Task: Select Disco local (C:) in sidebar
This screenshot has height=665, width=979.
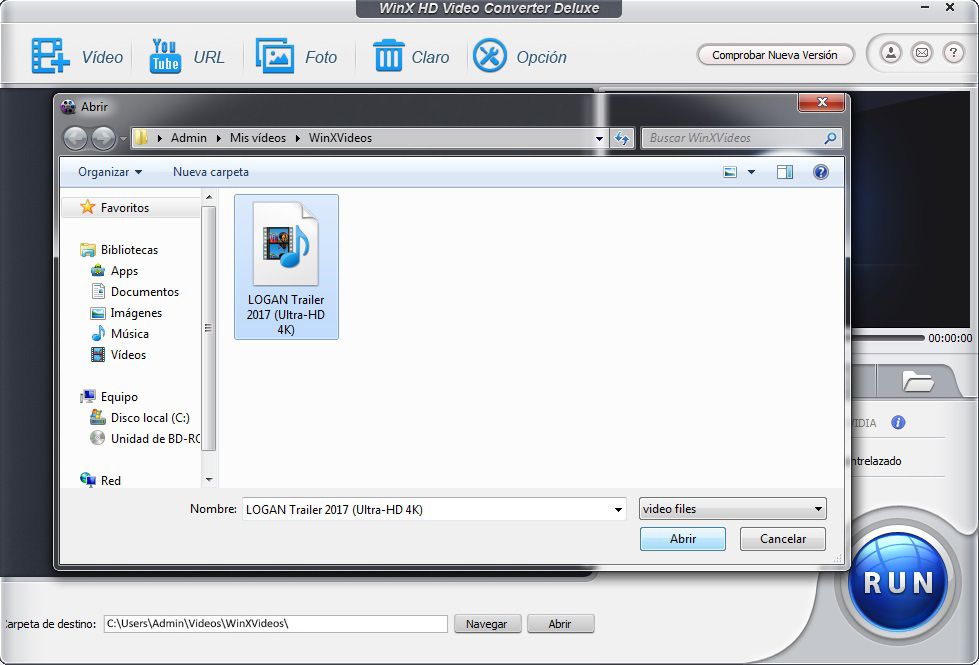Action: 149,418
